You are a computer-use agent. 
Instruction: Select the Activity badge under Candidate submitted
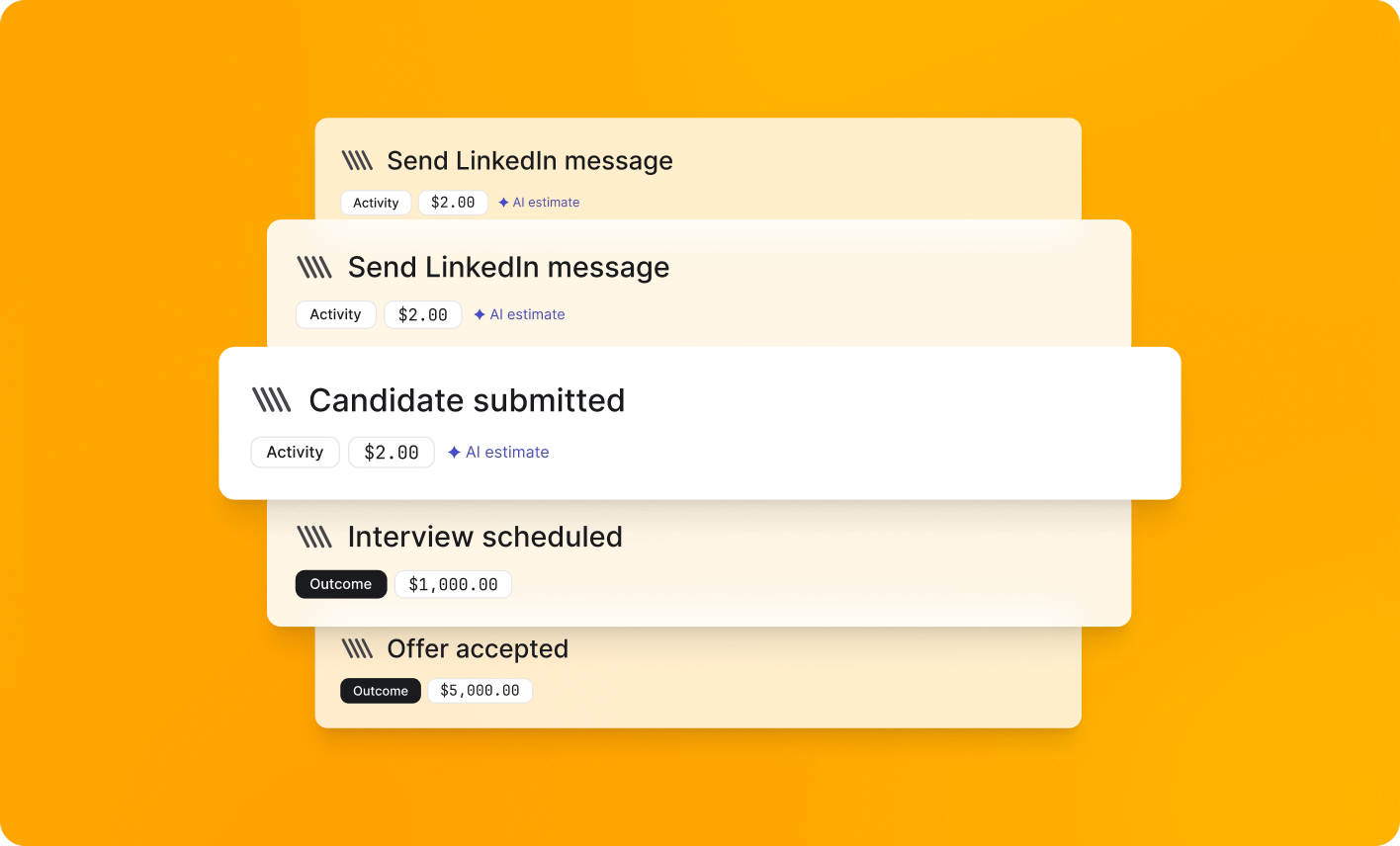[x=295, y=452]
